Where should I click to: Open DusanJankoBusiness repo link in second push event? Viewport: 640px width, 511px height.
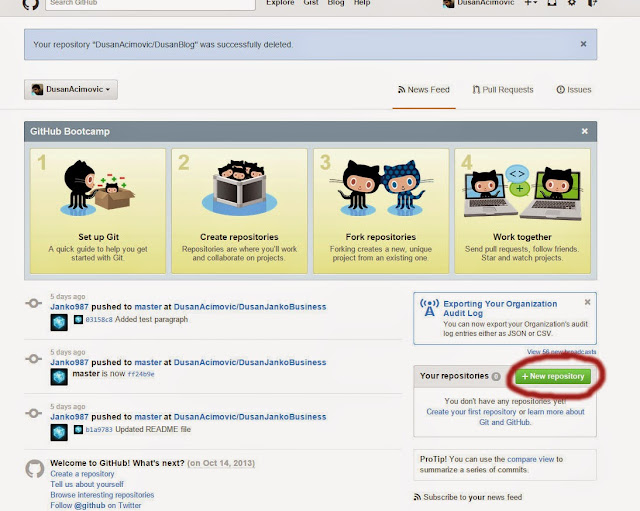click(x=250, y=362)
